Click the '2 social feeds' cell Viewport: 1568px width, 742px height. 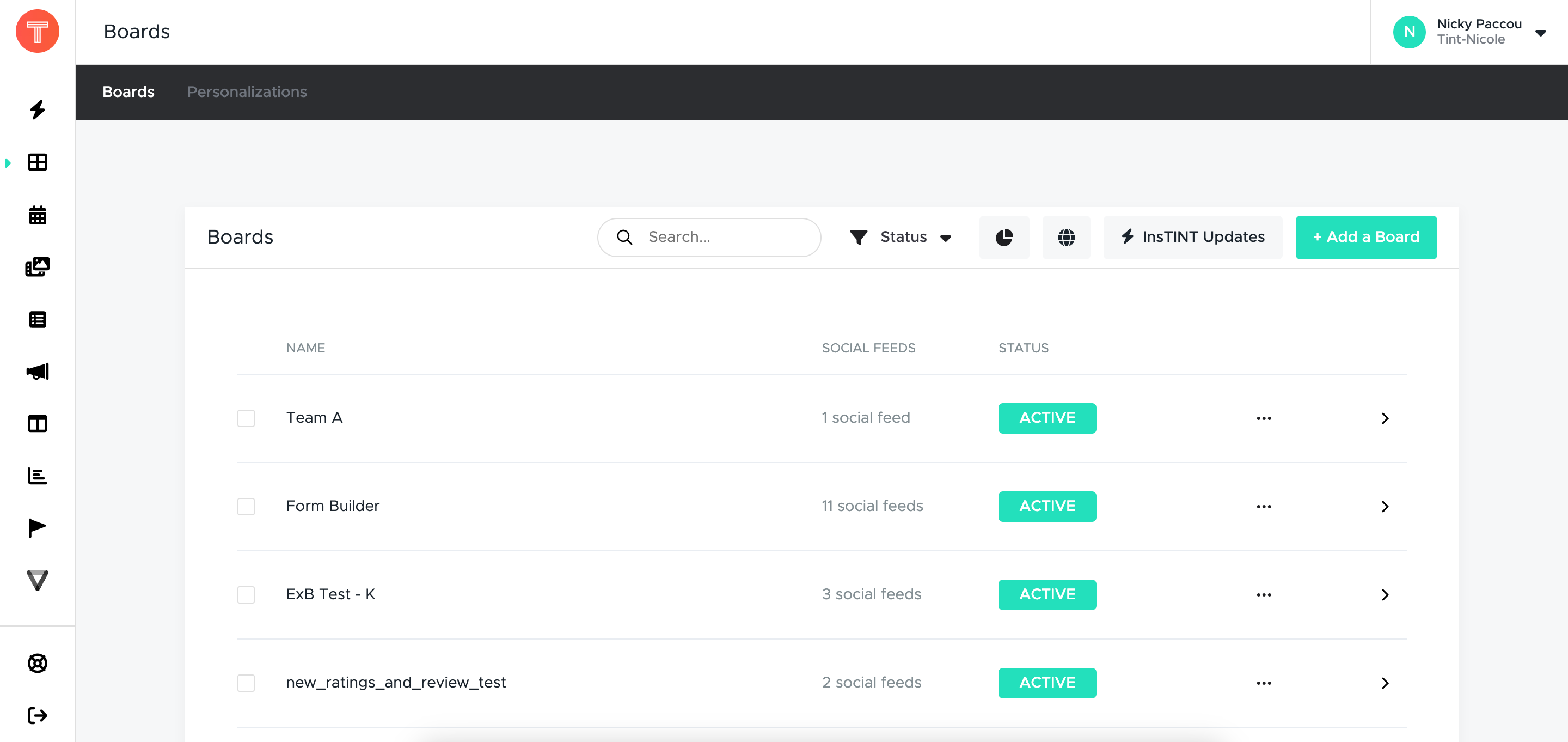click(x=872, y=683)
